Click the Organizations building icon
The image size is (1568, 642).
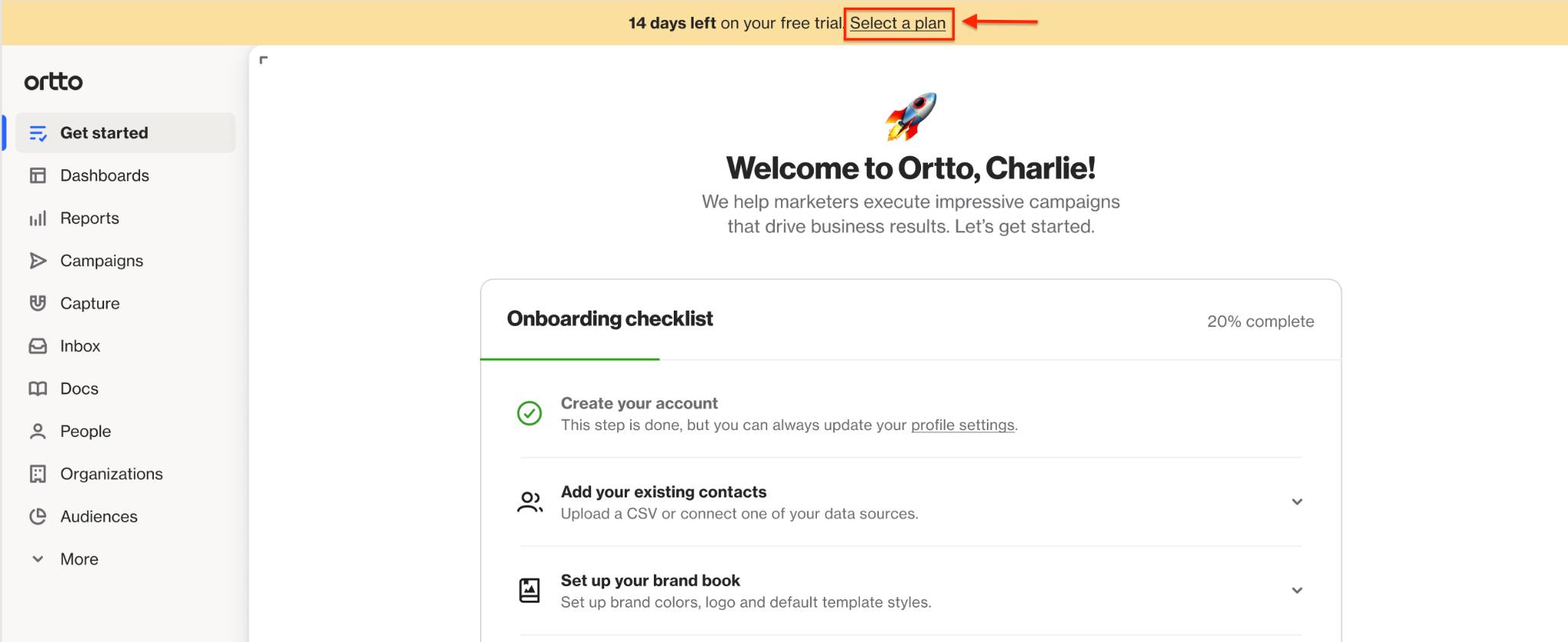[38, 474]
